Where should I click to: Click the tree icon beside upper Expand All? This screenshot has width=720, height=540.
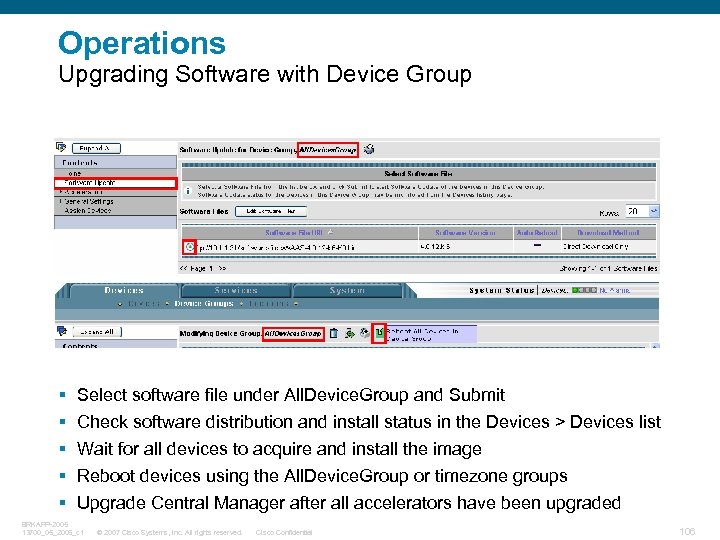pyautogui.click(x=61, y=147)
